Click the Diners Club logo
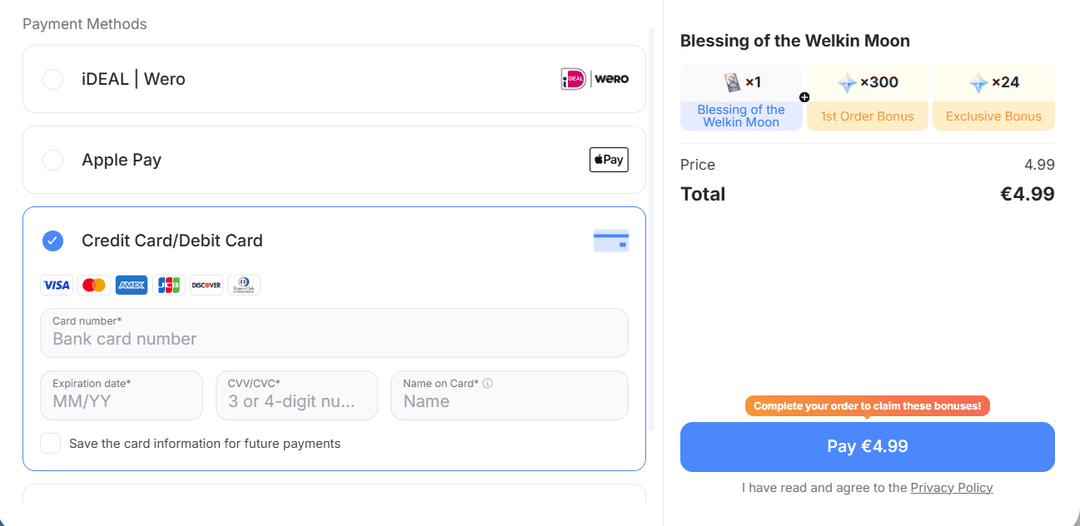This screenshot has height=526, width=1080. click(x=244, y=285)
